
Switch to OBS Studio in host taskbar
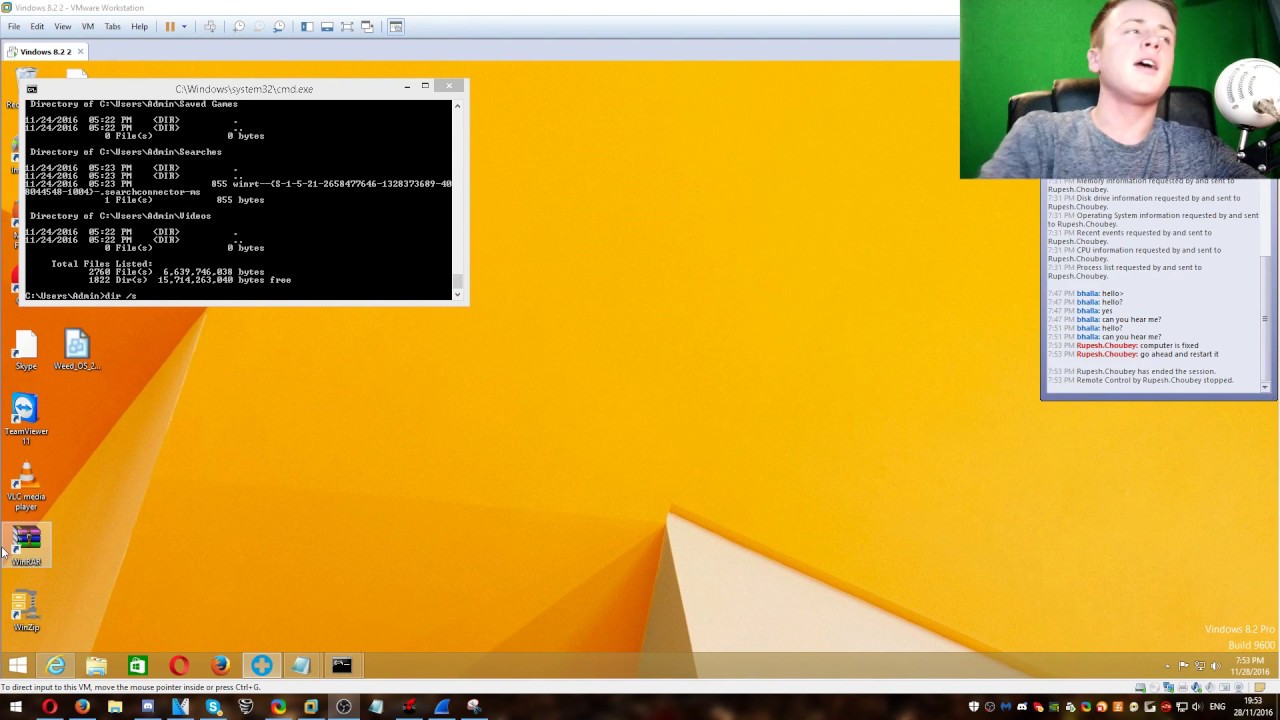point(344,707)
